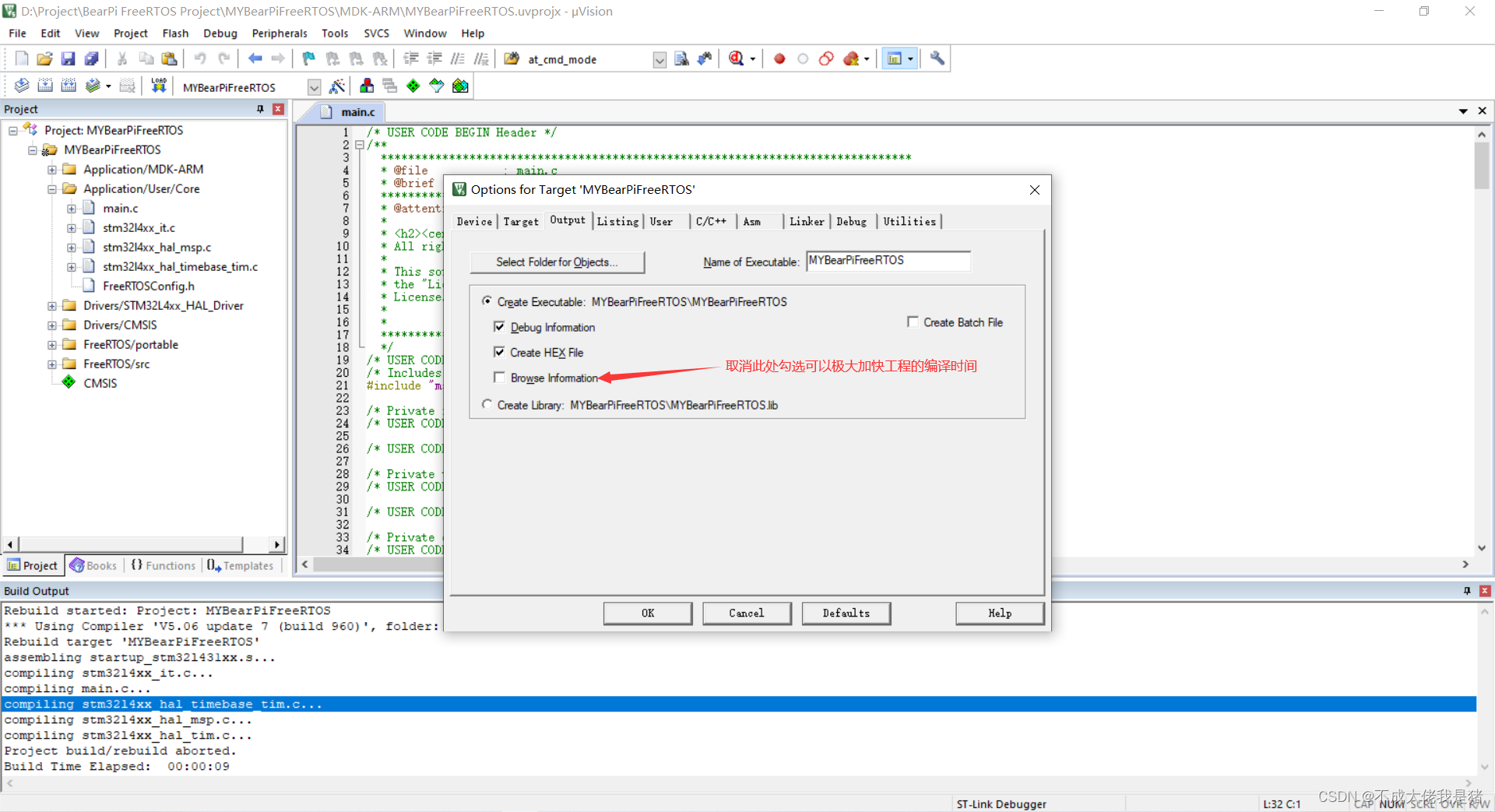This screenshot has height=812, width=1495.
Task: Collapse the Application/User/Core folder
Action: coord(52,189)
